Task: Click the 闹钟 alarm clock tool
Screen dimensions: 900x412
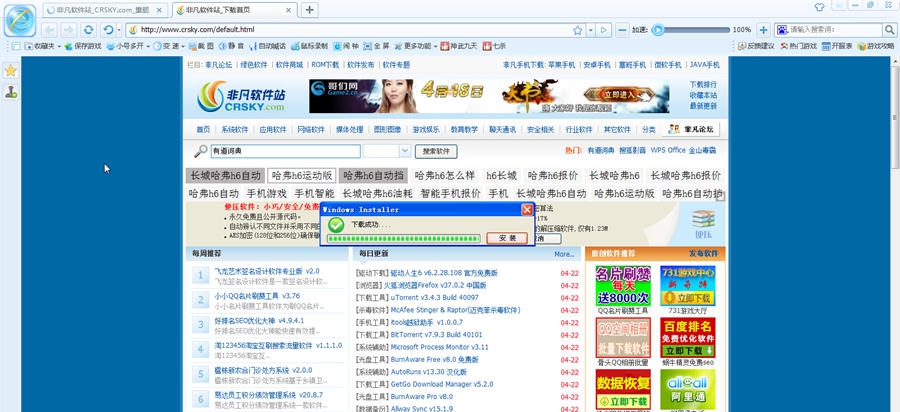Action: [346, 46]
